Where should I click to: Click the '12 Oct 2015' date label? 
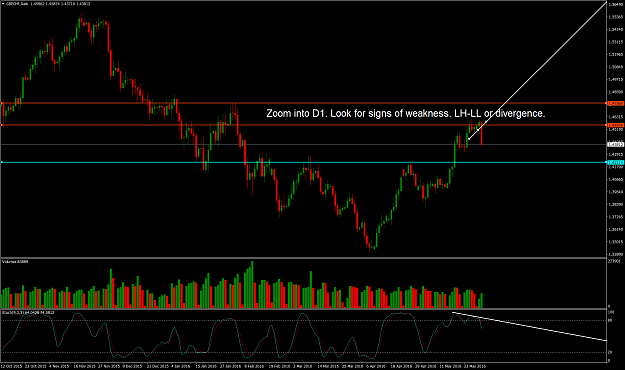[x=12, y=366]
